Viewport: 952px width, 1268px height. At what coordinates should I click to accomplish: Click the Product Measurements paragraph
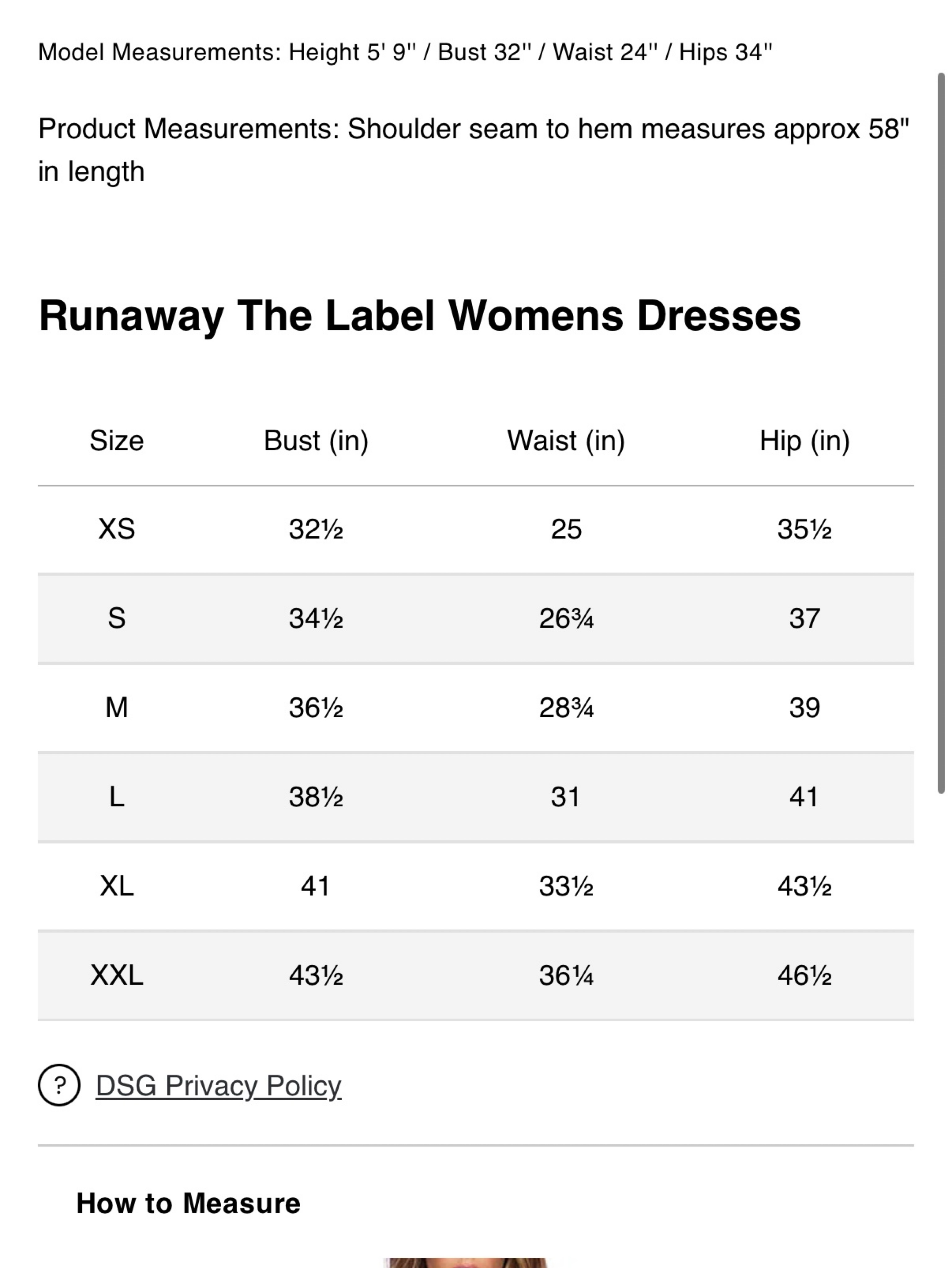(x=474, y=150)
